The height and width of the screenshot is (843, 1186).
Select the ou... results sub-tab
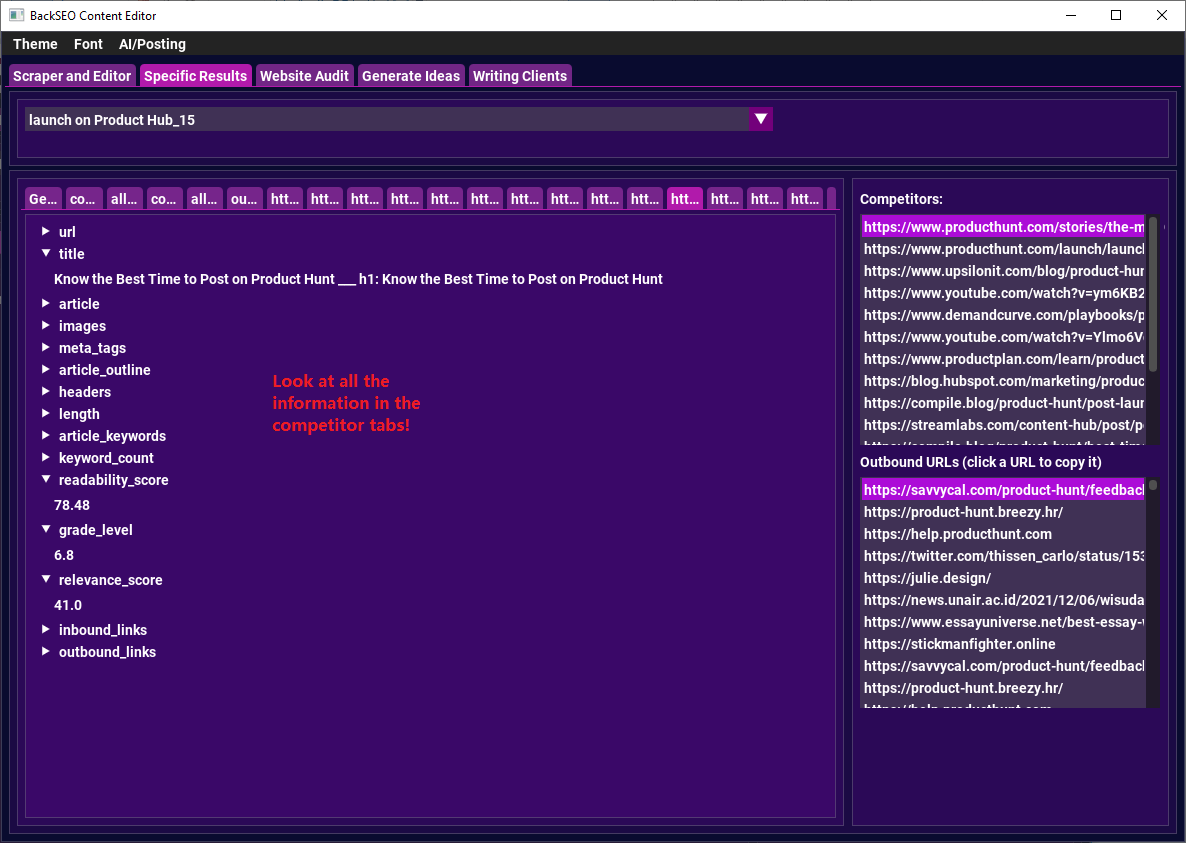pos(244,199)
